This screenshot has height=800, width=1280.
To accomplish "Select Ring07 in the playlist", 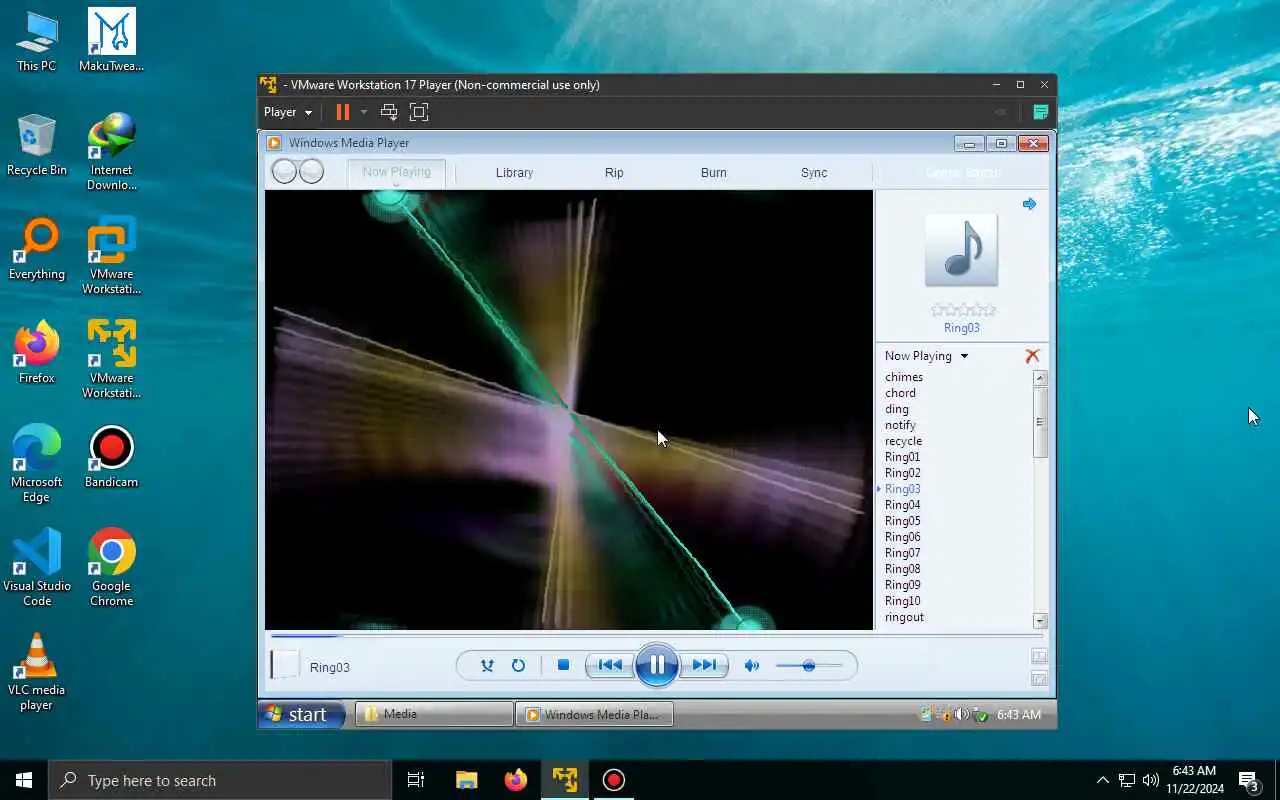I will point(902,553).
